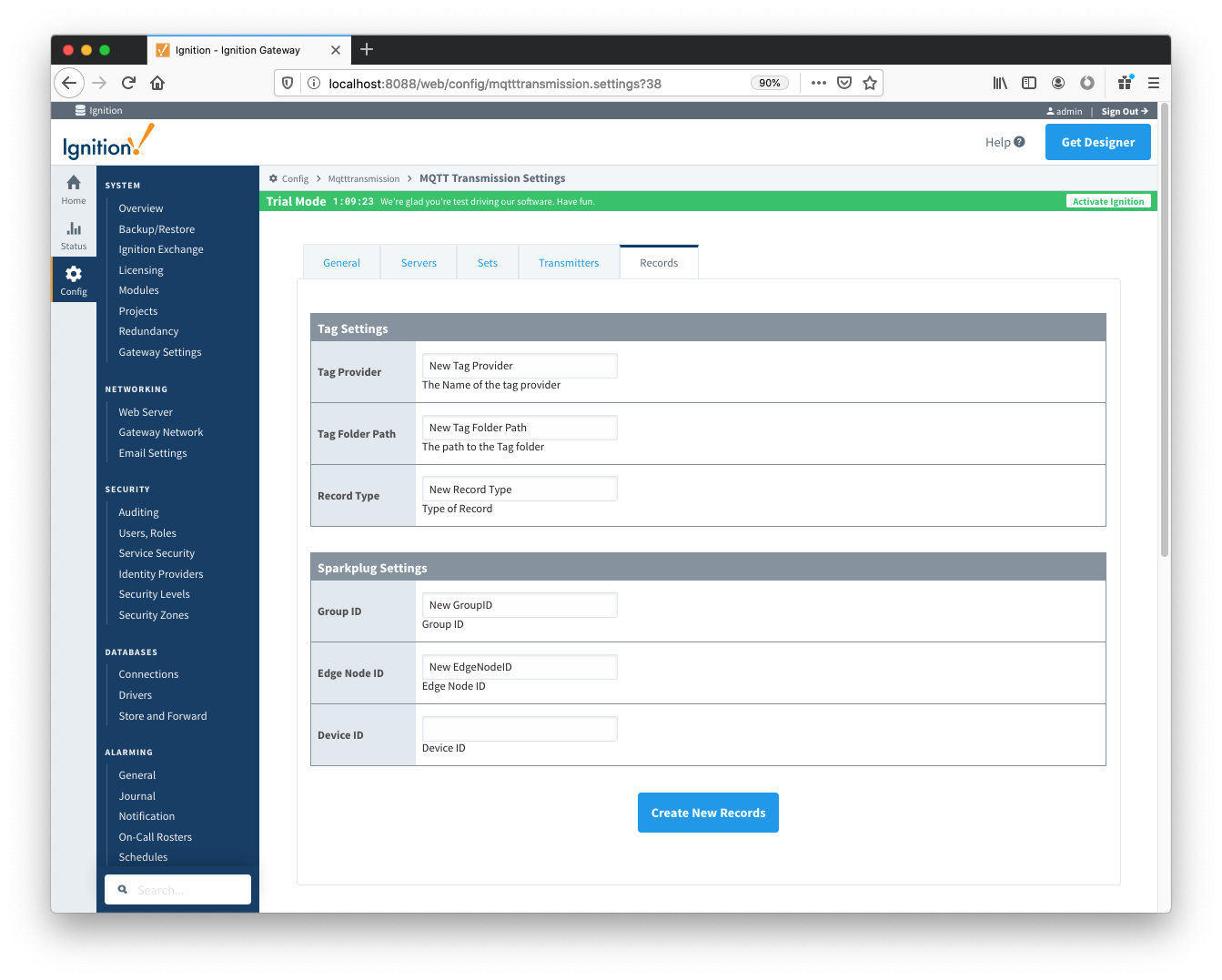Click the Config breadcrumb link
1222x980 pixels.
click(x=295, y=178)
